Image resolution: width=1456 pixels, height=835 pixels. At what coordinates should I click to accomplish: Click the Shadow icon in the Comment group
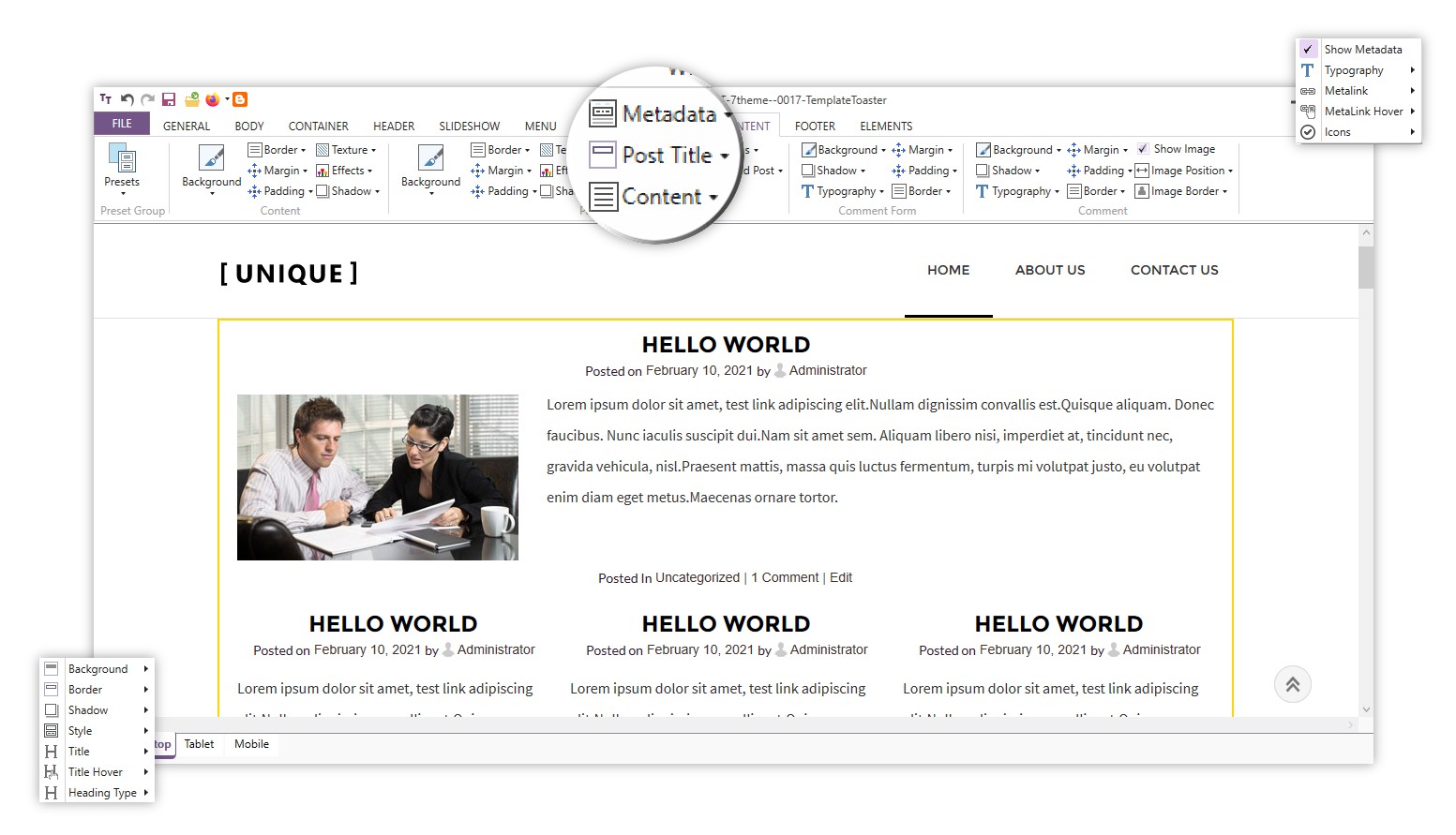[x=983, y=171]
